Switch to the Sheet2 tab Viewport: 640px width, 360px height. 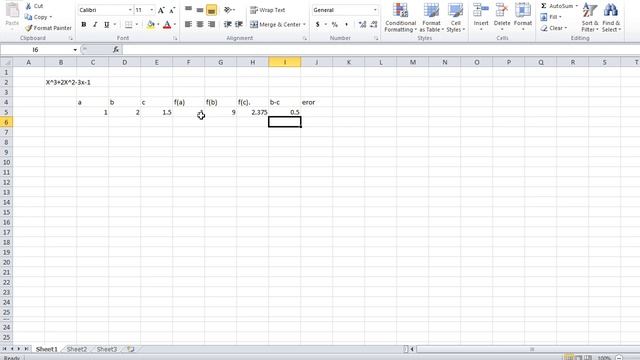pyautogui.click(x=77, y=349)
